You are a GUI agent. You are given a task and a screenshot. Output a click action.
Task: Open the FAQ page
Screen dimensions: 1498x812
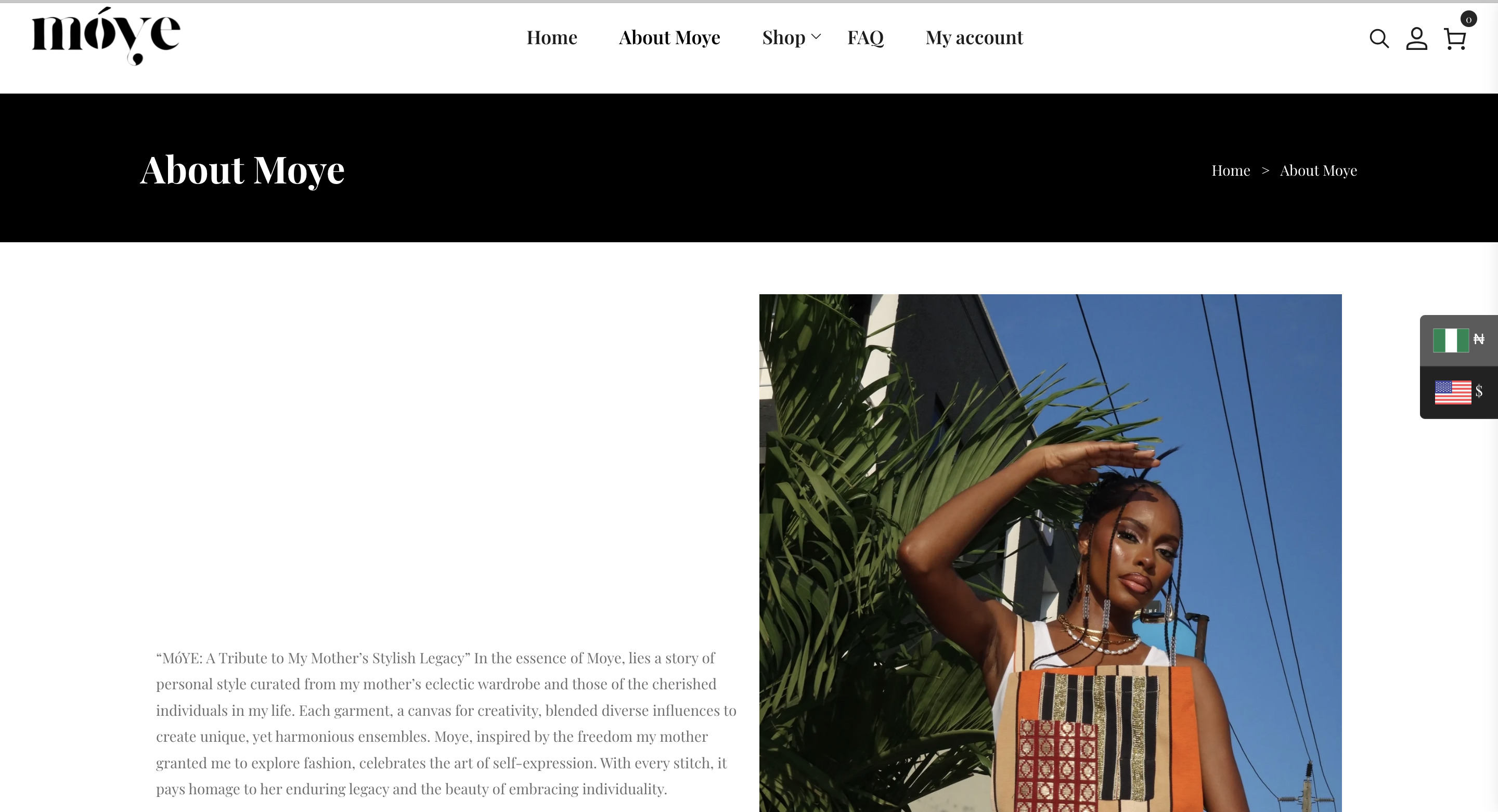866,37
